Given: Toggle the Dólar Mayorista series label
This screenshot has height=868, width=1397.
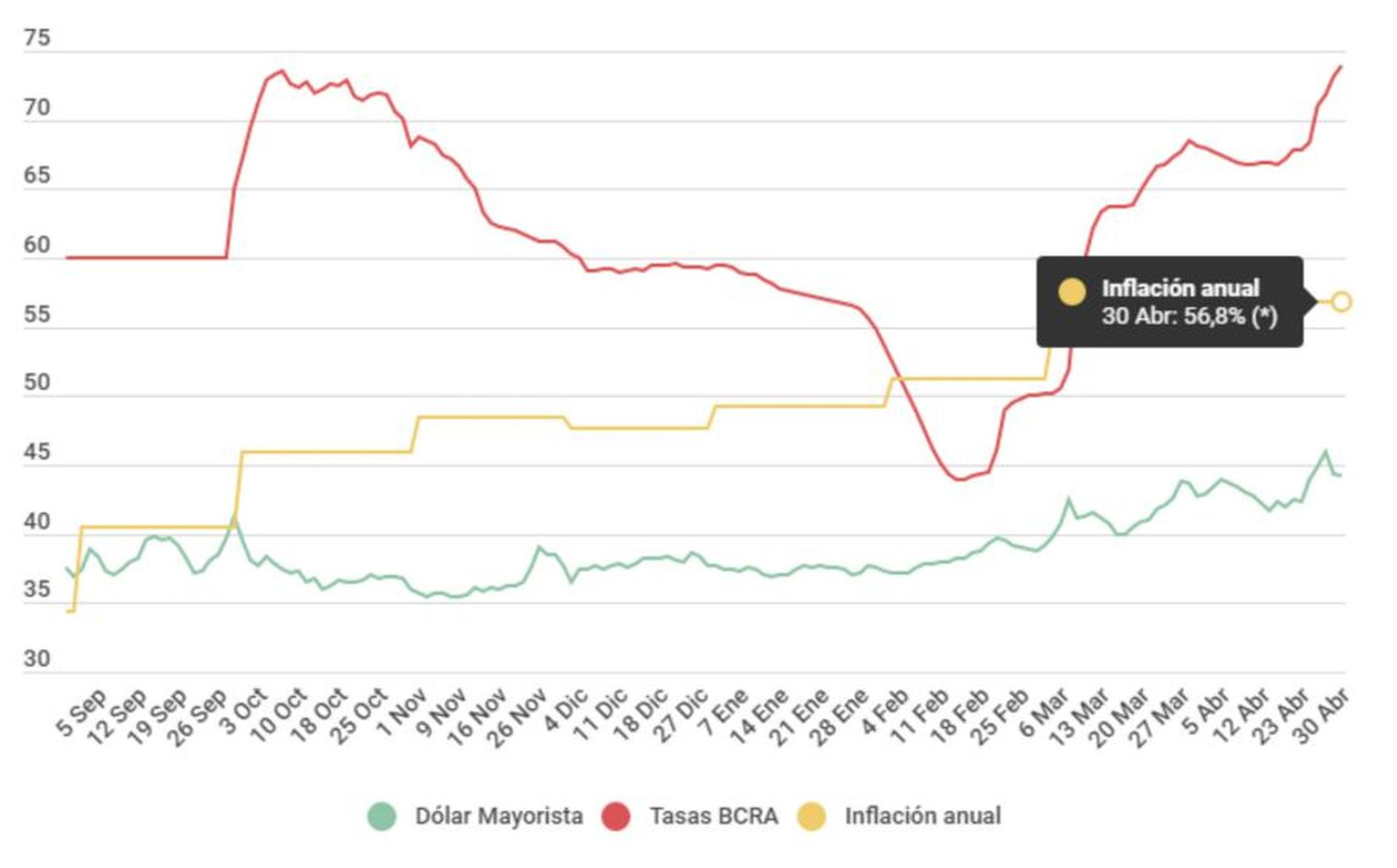Looking at the screenshot, I should (x=498, y=816).
